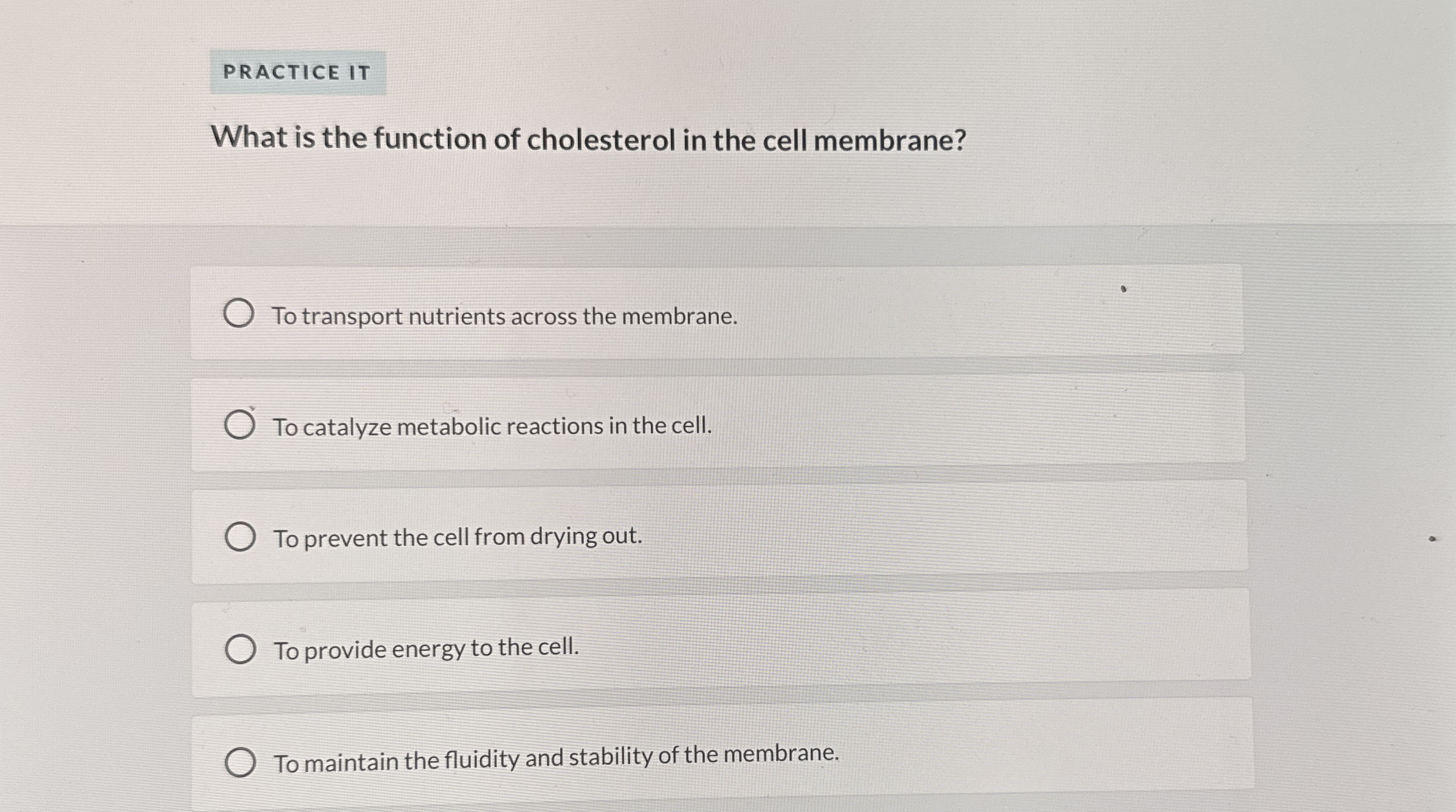Image resolution: width=1456 pixels, height=812 pixels.
Task: Click 'To catalyze metabolic reactions in the cell' label
Action: pos(492,426)
